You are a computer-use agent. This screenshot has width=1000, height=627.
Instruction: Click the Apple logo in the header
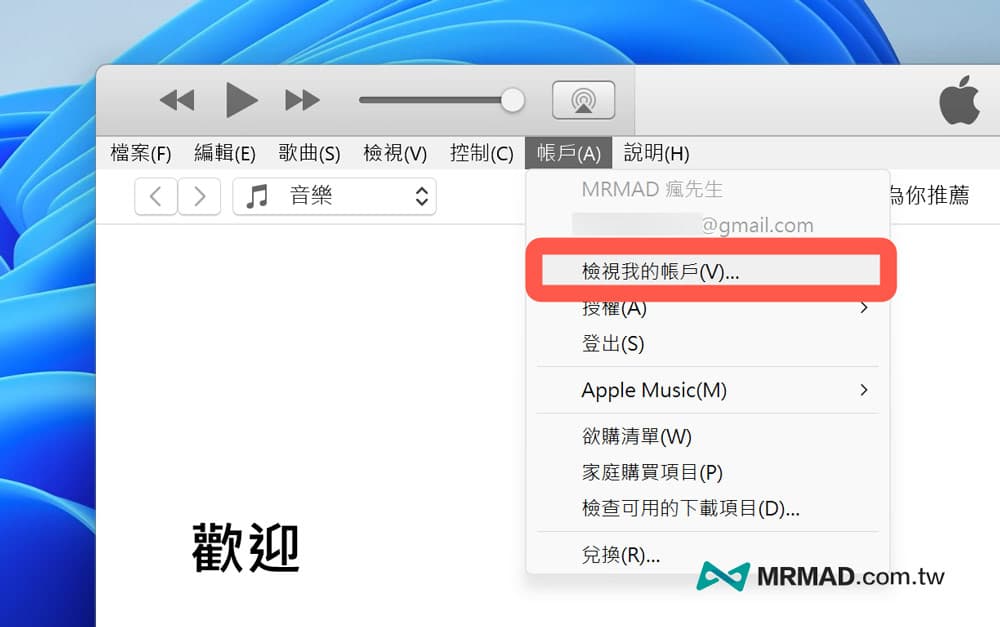pyautogui.click(x=960, y=100)
